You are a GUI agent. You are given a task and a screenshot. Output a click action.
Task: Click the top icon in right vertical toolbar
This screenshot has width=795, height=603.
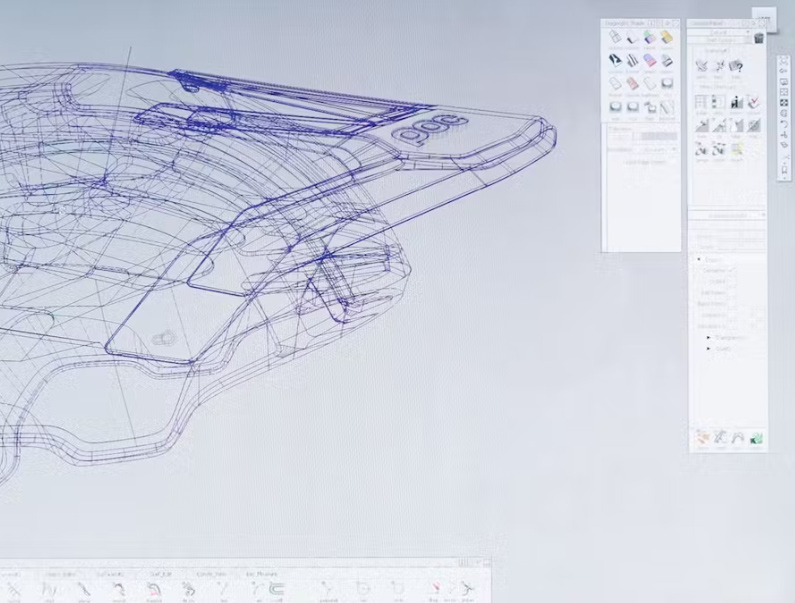point(784,60)
